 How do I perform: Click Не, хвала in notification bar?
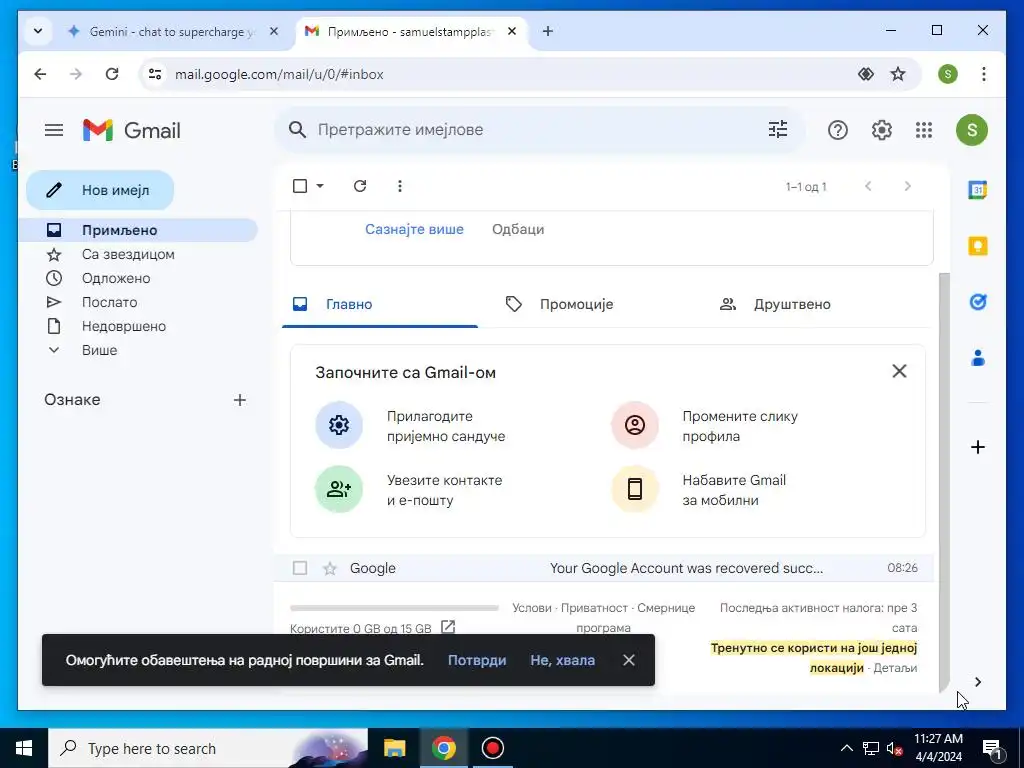[x=562, y=660]
